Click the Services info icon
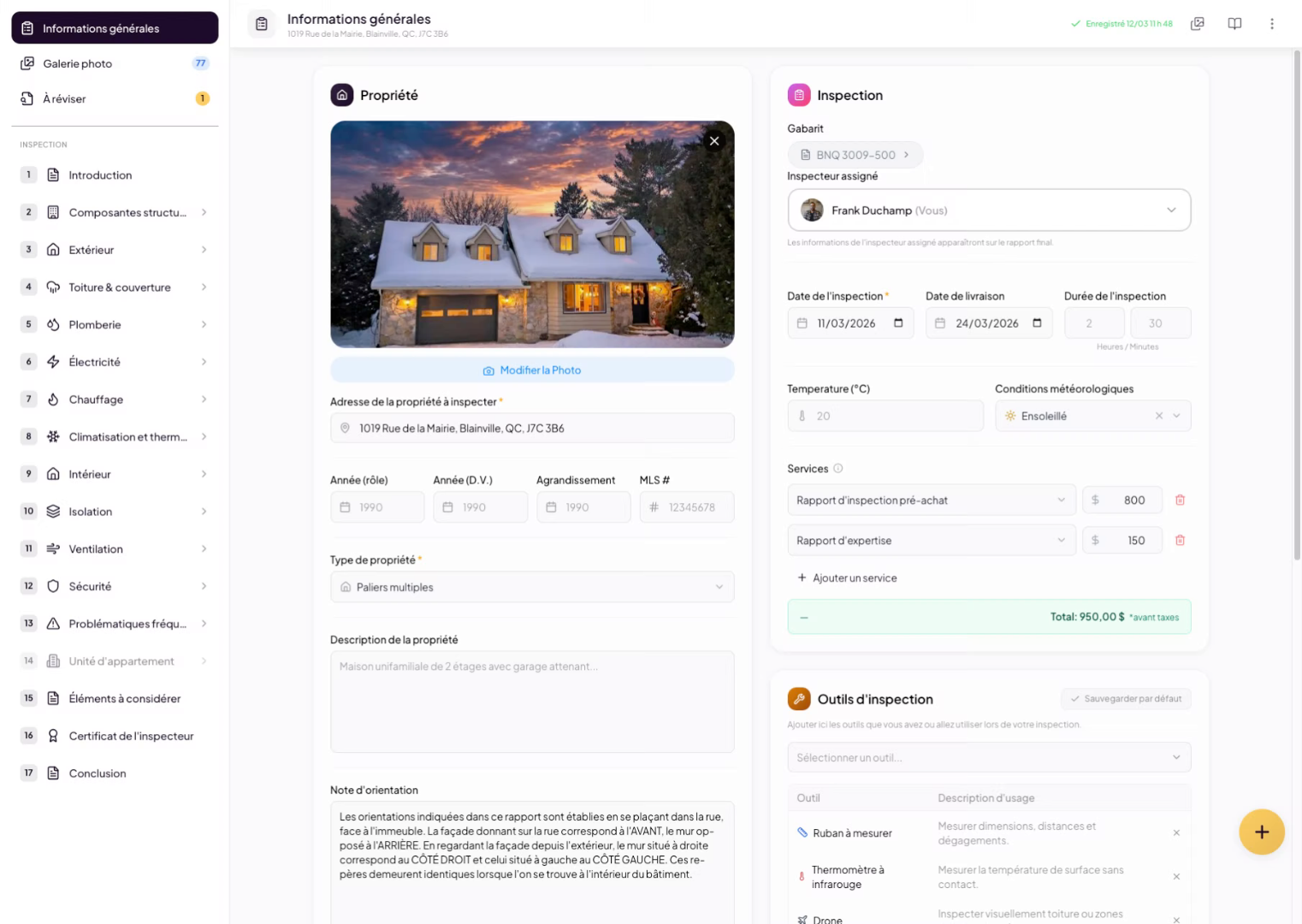 (x=838, y=469)
